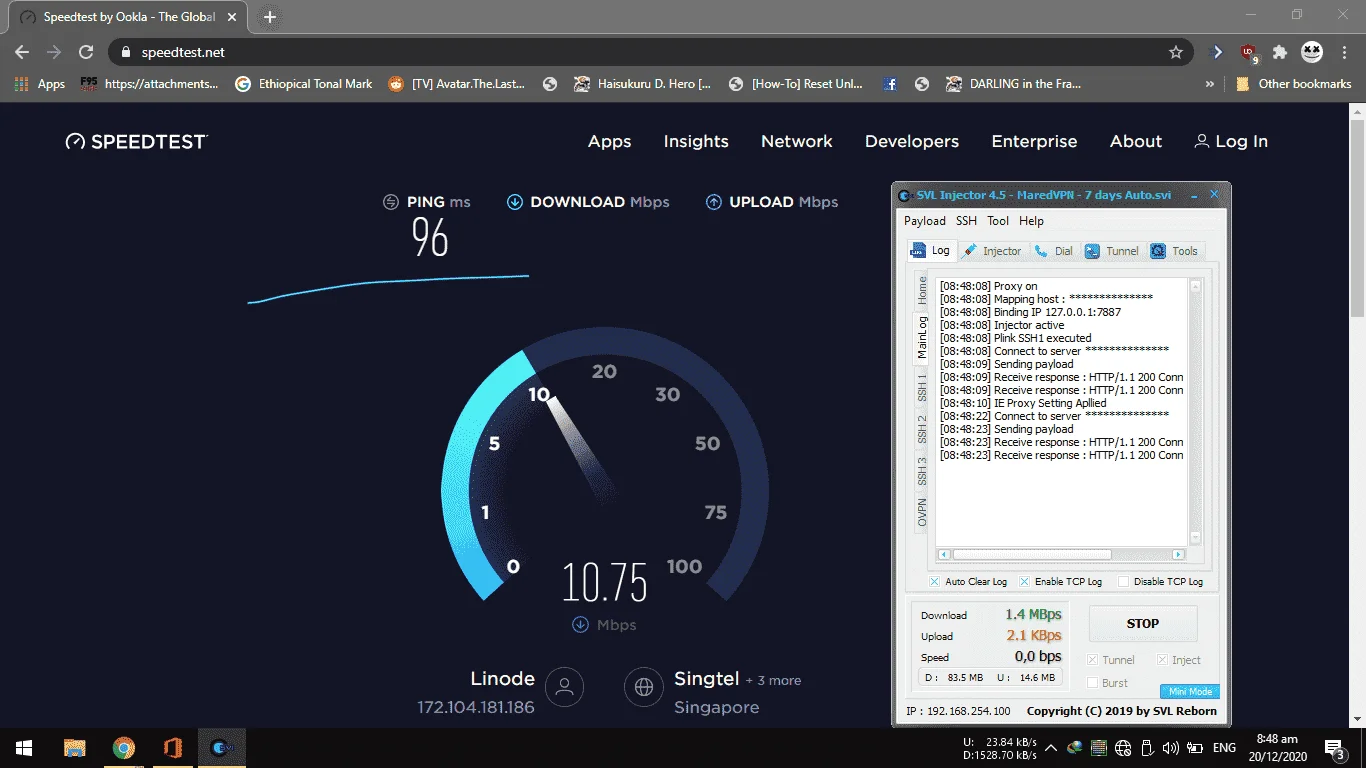This screenshot has width=1366, height=768.
Task: Click the globe icon next to Singtel
Action: (x=644, y=687)
